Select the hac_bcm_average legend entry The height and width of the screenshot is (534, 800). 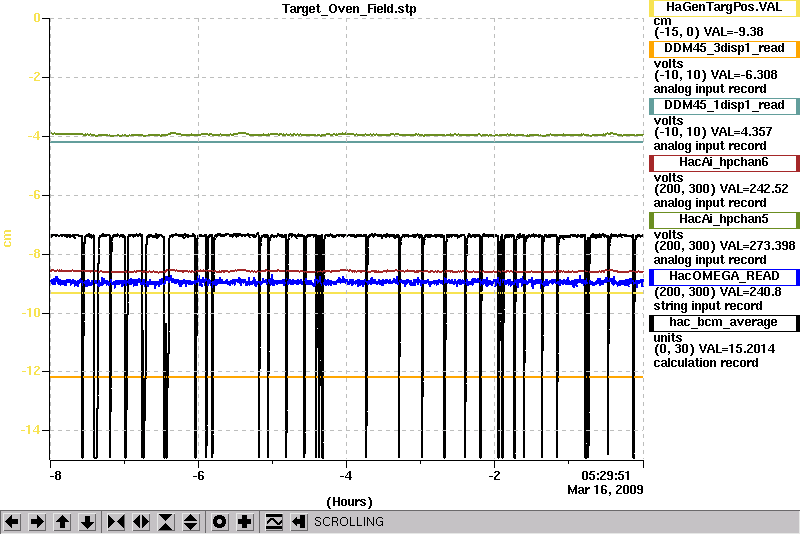724,323
